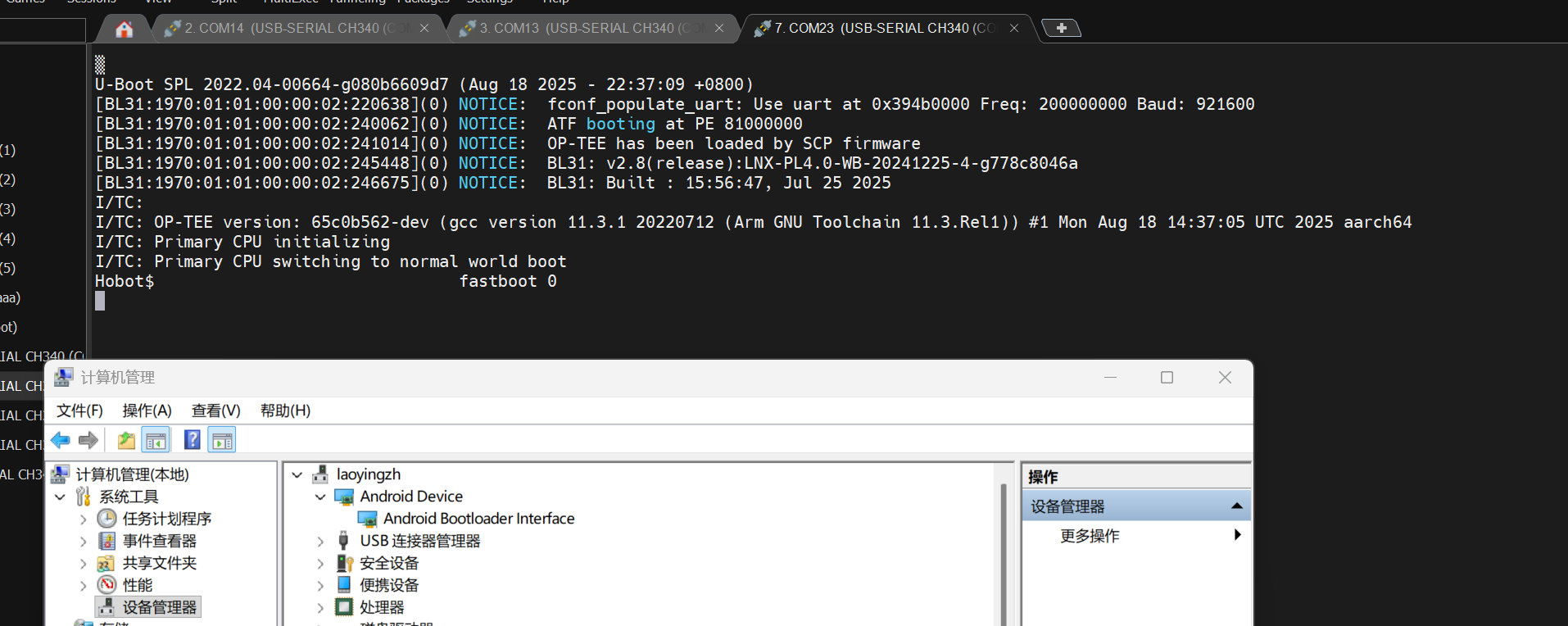
Task: Open the 文件(F) menu
Action: (79, 411)
